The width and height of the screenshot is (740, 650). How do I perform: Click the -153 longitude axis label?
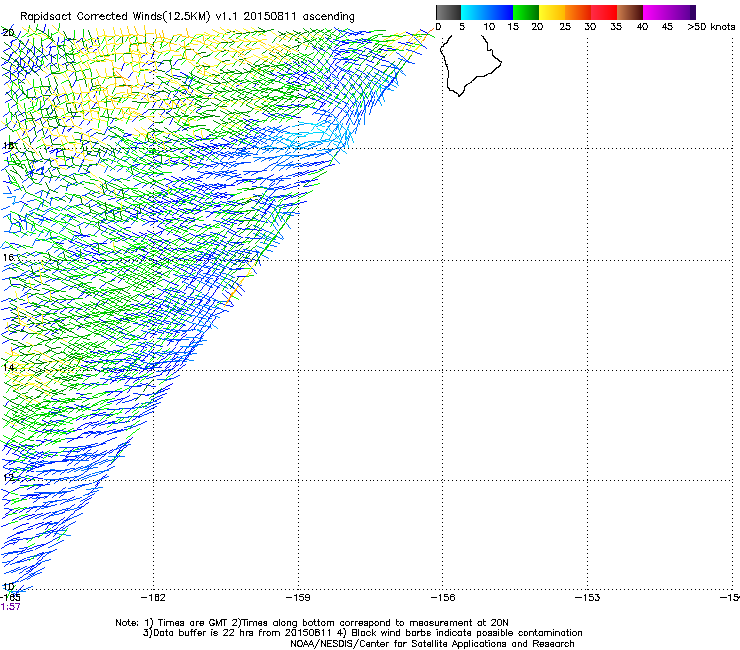[x=588, y=598]
